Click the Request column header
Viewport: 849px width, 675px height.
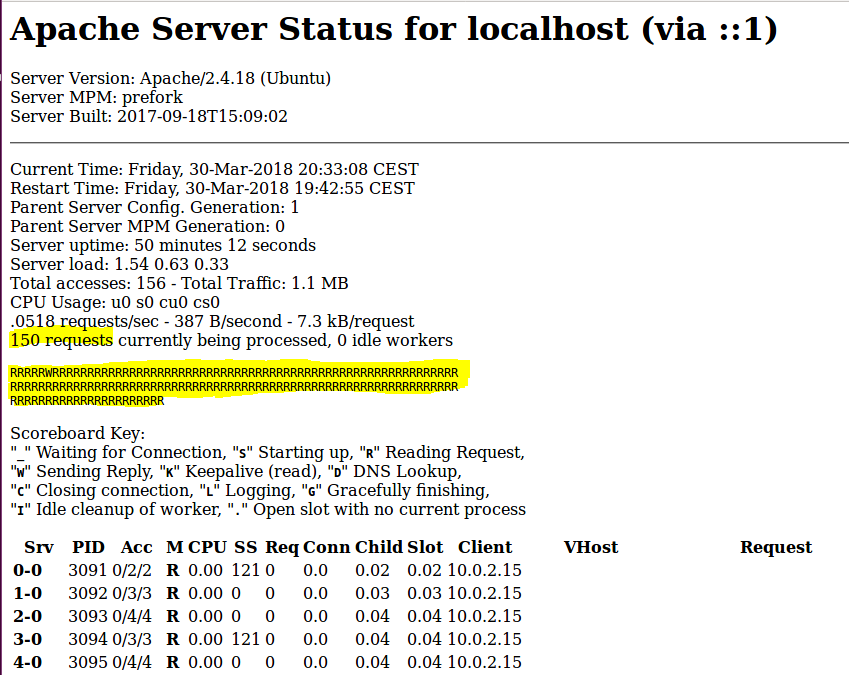click(x=775, y=547)
